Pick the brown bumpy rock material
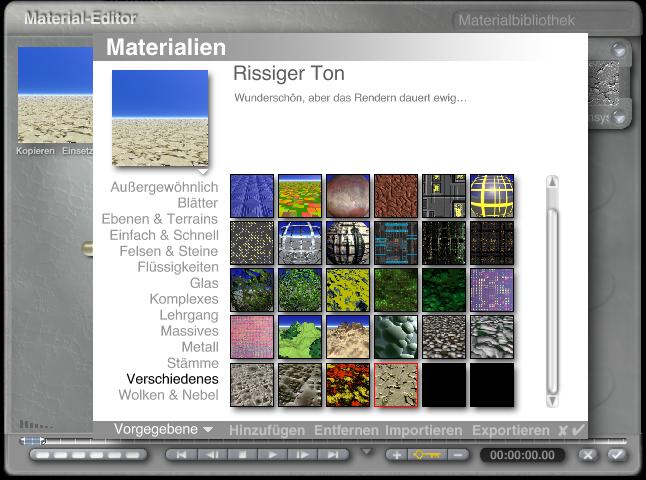 pyautogui.click(x=396, y=196)
